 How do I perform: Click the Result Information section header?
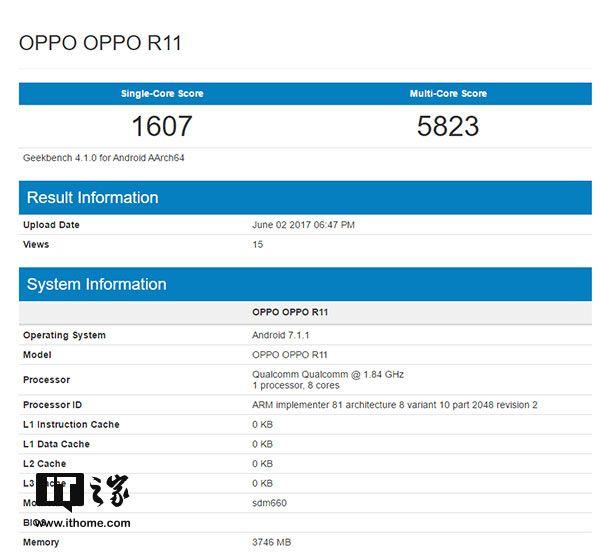click(x=305, y=198)
